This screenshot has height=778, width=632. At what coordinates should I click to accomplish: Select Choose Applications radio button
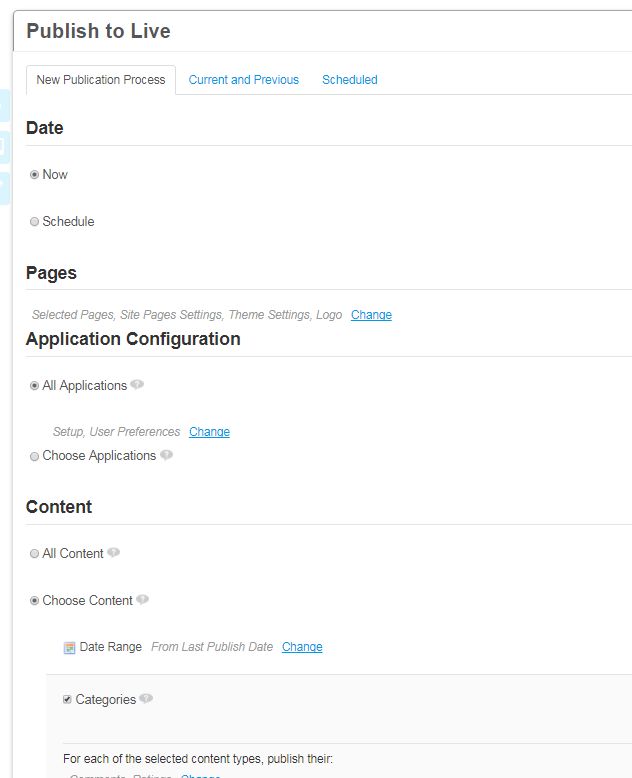tap(35, 456)
